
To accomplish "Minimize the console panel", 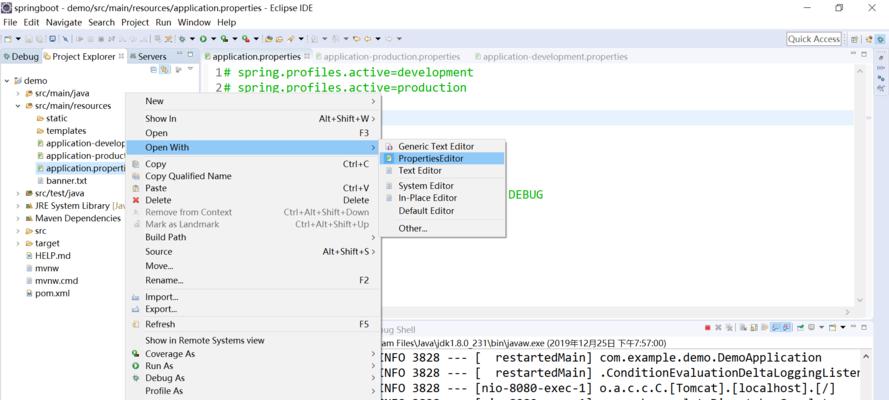I will click(853, 327).
